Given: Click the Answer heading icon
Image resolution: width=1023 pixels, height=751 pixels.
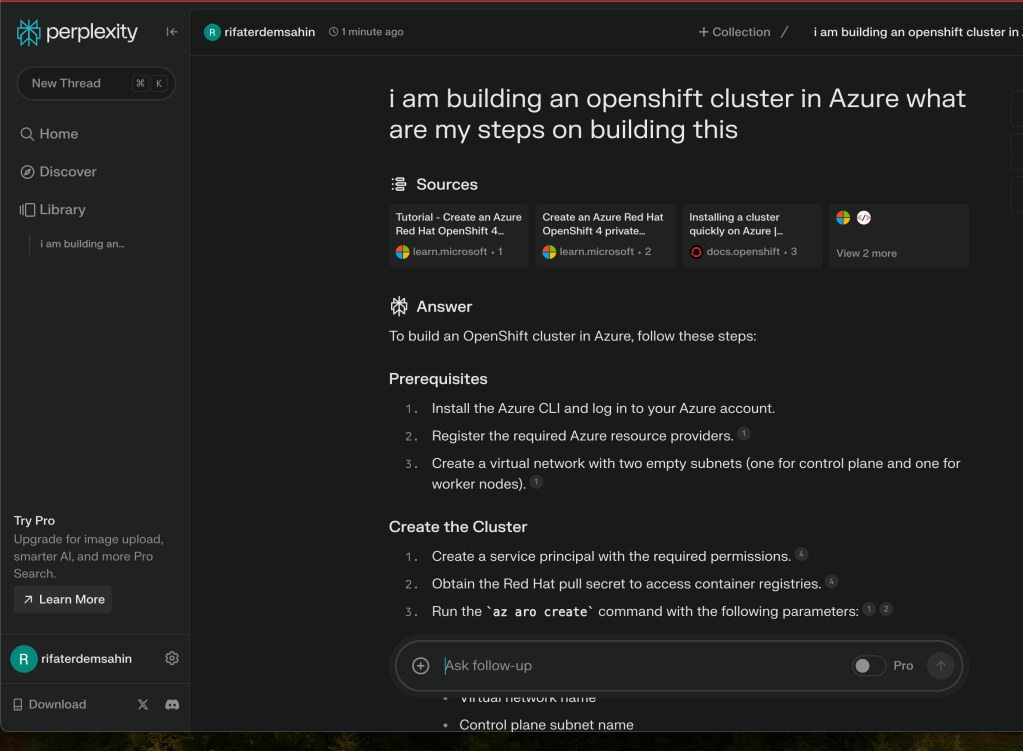Looking at the screenshot, I should pos(399,306).
